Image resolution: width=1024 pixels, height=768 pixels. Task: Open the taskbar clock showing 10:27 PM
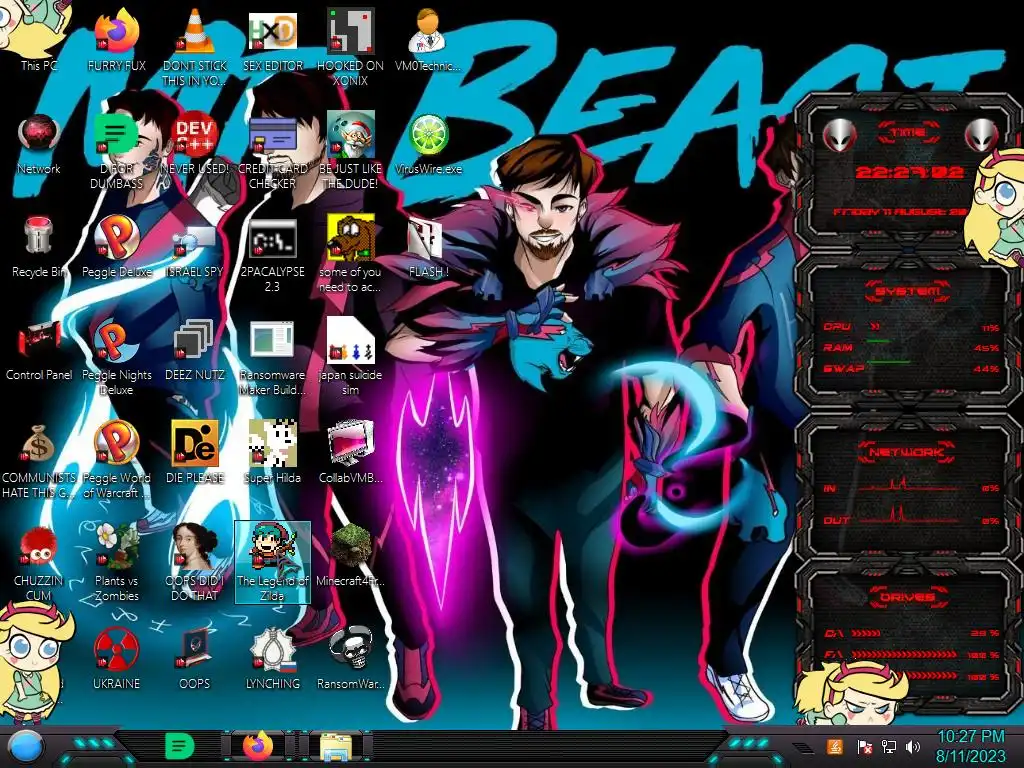(970, 746)
